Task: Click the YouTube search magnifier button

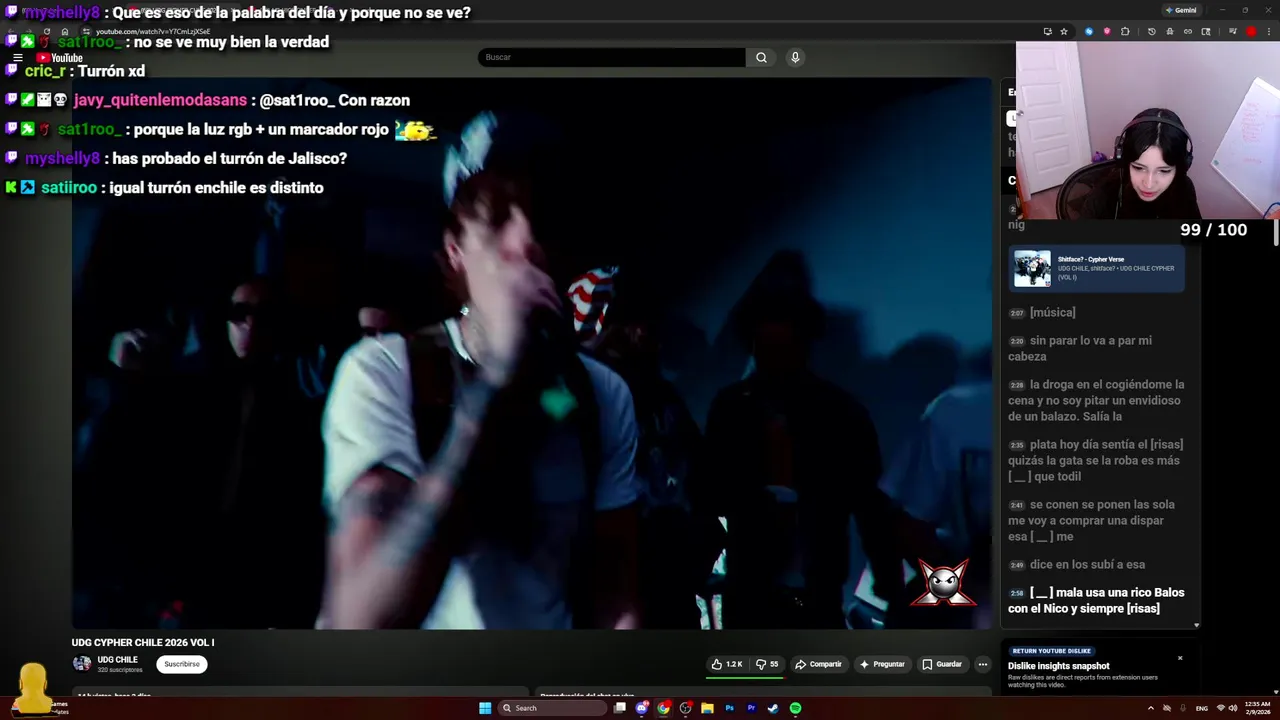Action: click(761, 57)
